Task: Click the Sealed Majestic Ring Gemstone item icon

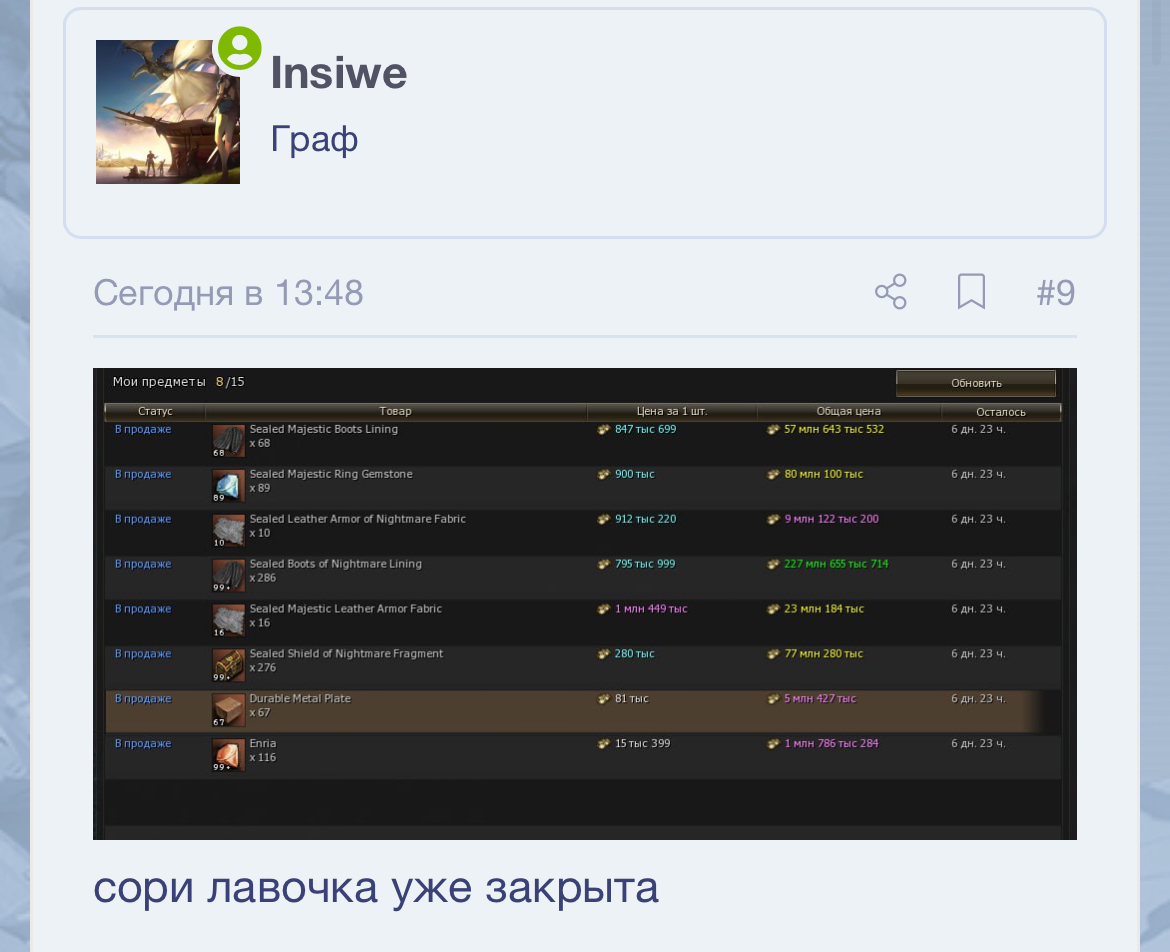Action: pyautogui.click(x=228, y=484)
